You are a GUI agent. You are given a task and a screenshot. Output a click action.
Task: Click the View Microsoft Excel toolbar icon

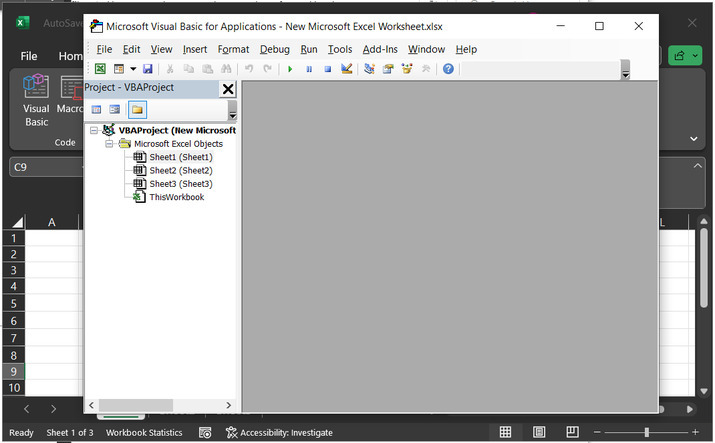point(100,69)
